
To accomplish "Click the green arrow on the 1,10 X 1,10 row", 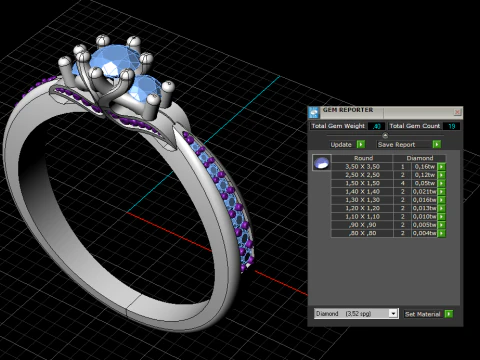I will pyautogui.click(x=441, y=217).
